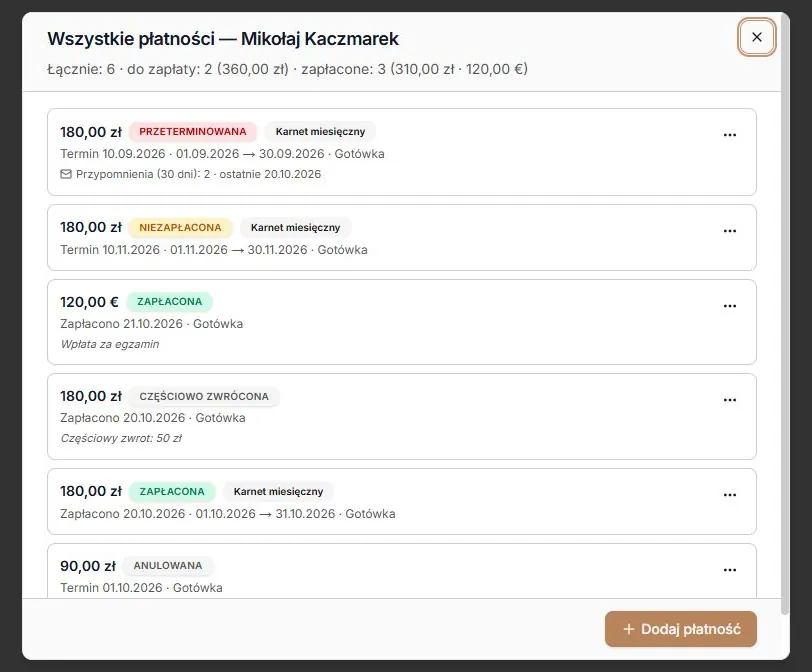Open options menu for NIEZAPŁACONA payment
Viewport: 812px width, 672px height.
coord(730,231)
